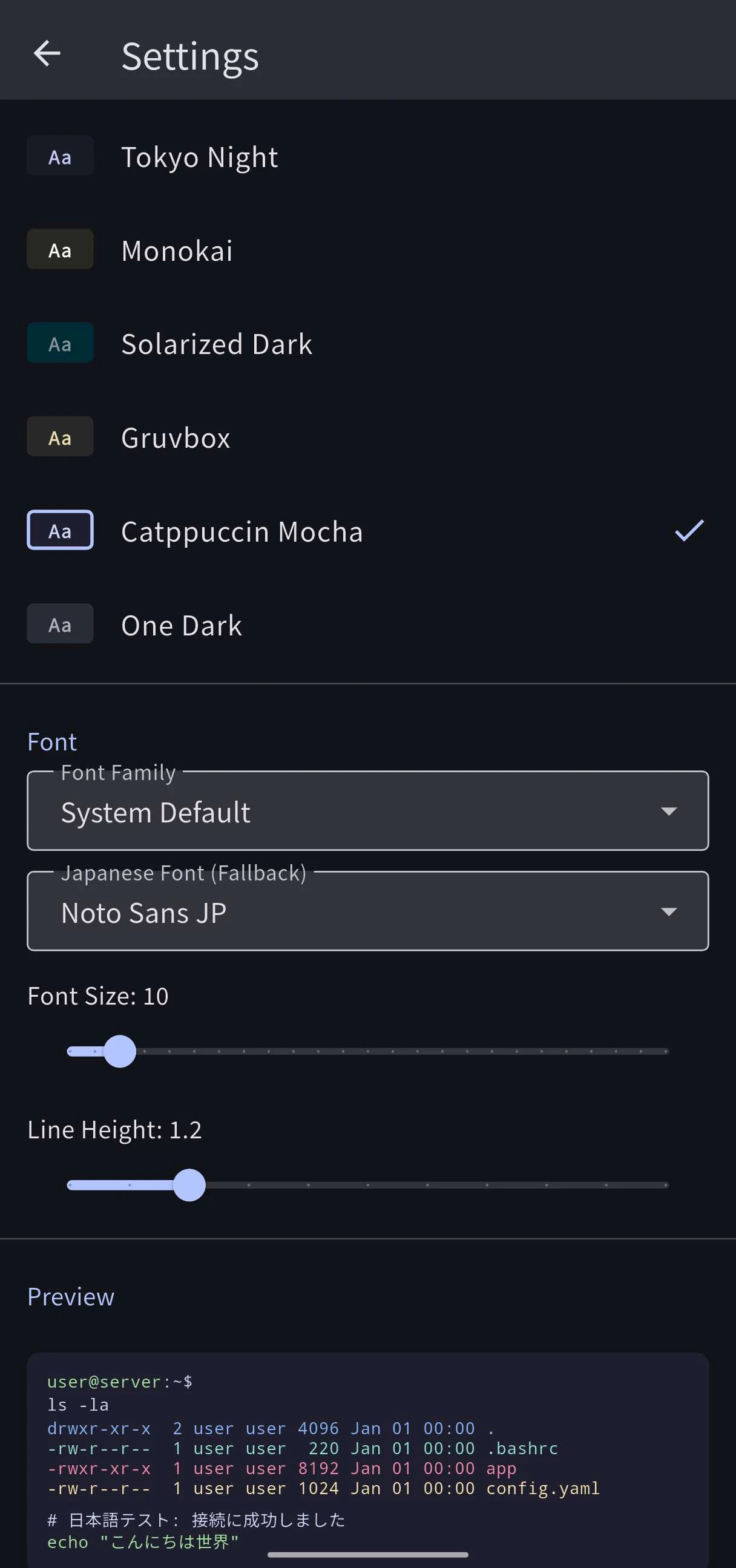The height and width of the screenshot is (1568, 736).
Task: Tap the back arrow to exit Settings
Action: pyautogui.click(x=47, y=54)
